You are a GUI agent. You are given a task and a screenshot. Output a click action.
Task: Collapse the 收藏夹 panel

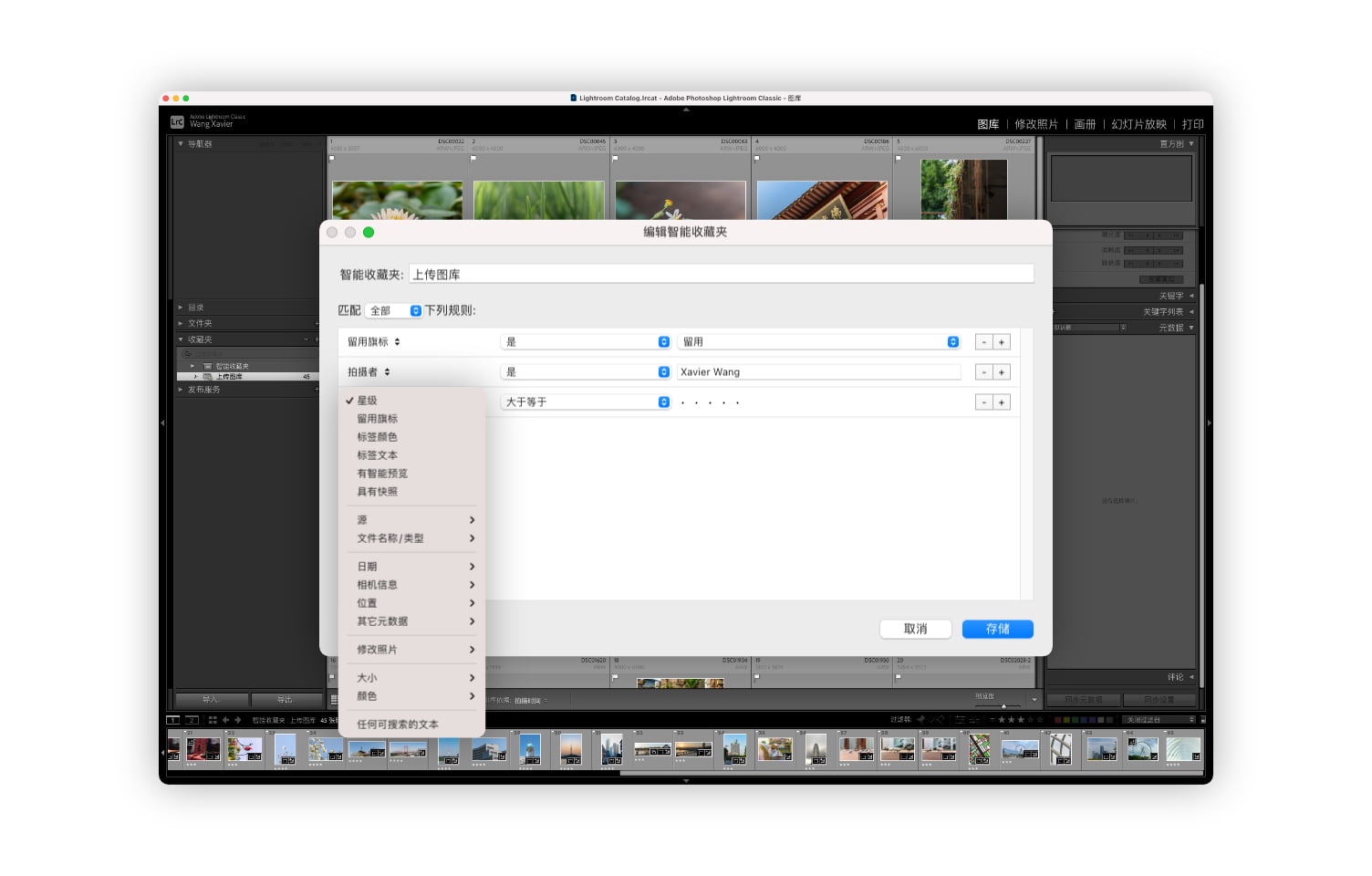click(x=181, y=339)
